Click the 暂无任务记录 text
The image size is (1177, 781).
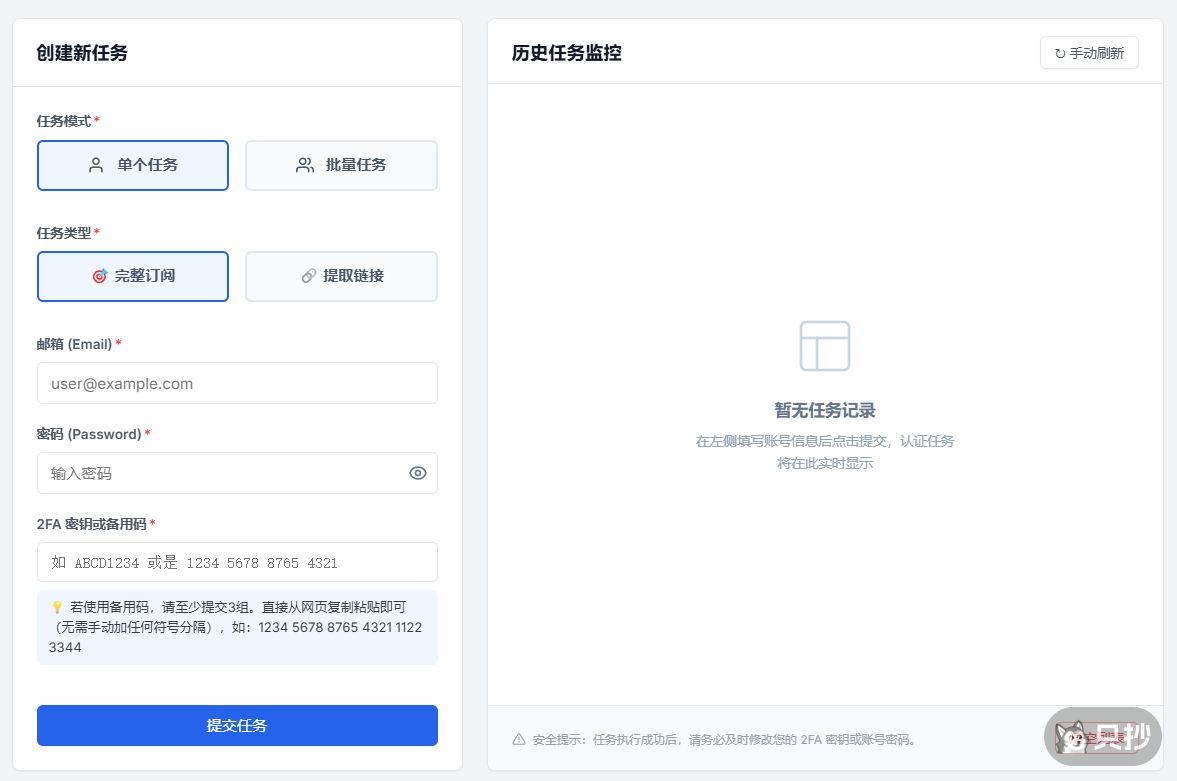pos(825,410)
